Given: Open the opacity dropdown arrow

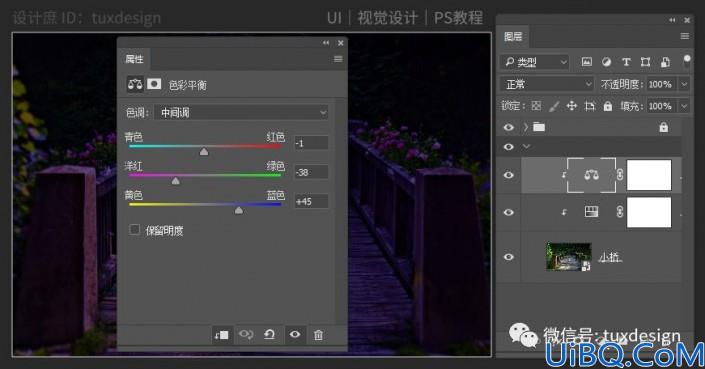Looking at the screenshot, I should pyautogui.click(x=684, y=84).
